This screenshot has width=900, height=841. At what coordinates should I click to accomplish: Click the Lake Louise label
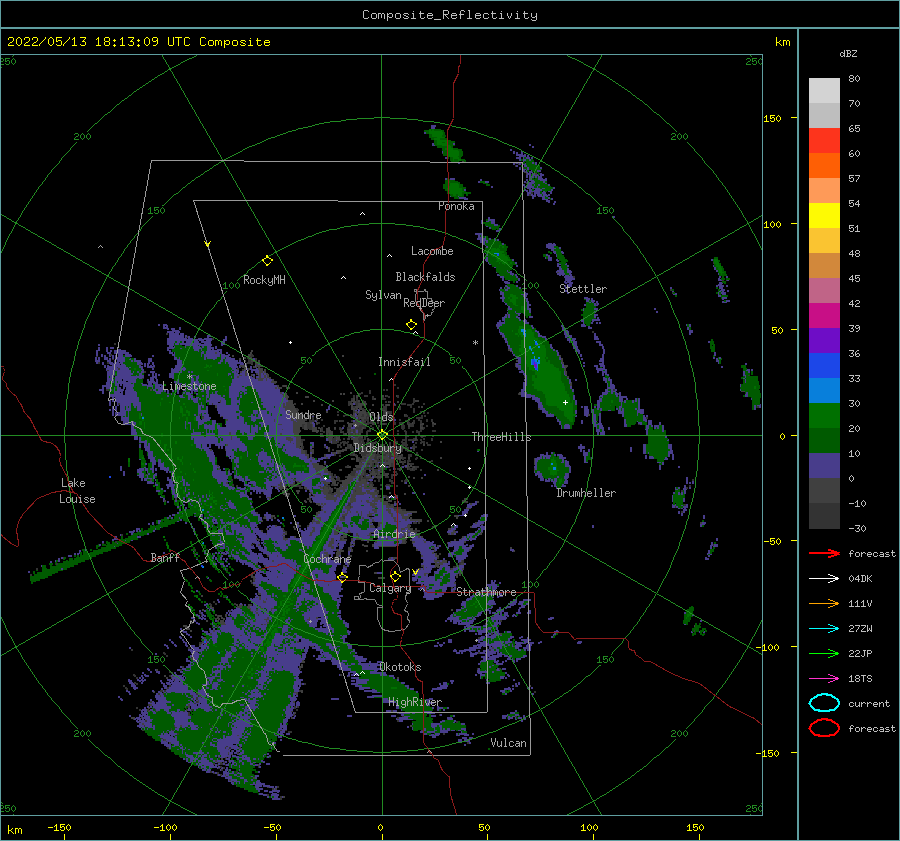[77, 491]
